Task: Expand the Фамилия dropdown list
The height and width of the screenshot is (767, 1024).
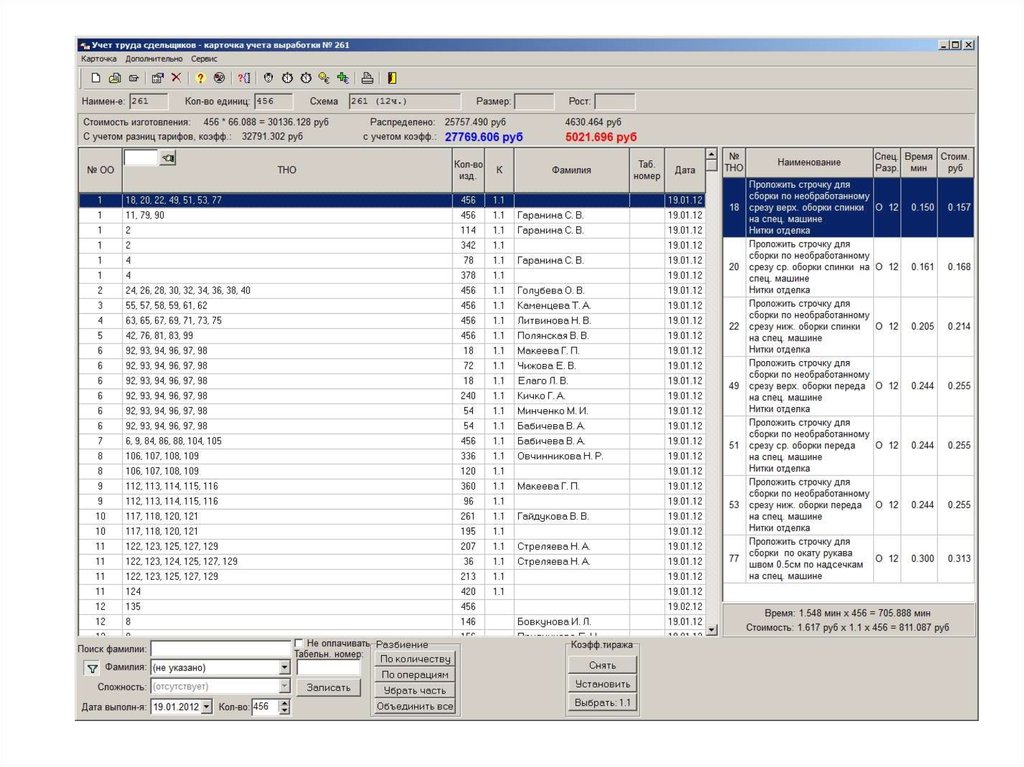Action: tap(284, 668)
